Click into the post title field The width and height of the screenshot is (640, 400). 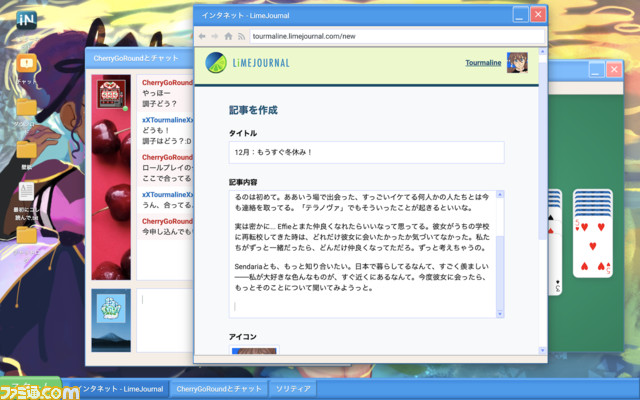(367, 152)
